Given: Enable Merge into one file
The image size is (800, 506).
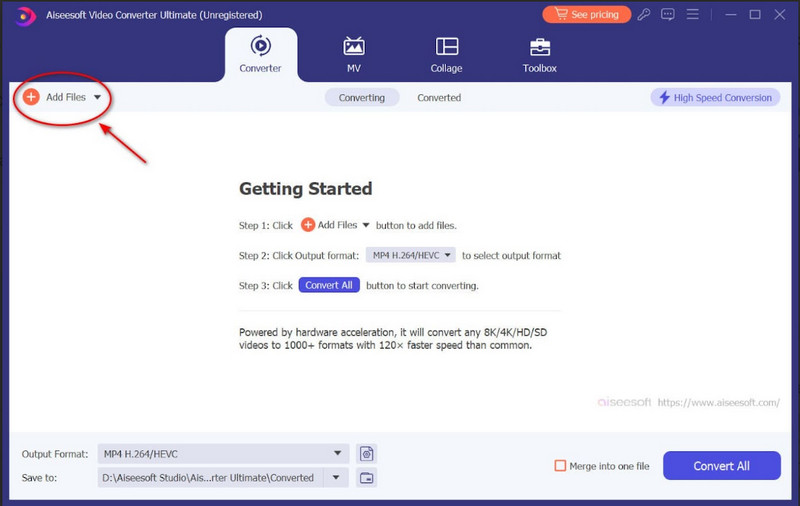Looking at the screenshot, I should [560, 466].
